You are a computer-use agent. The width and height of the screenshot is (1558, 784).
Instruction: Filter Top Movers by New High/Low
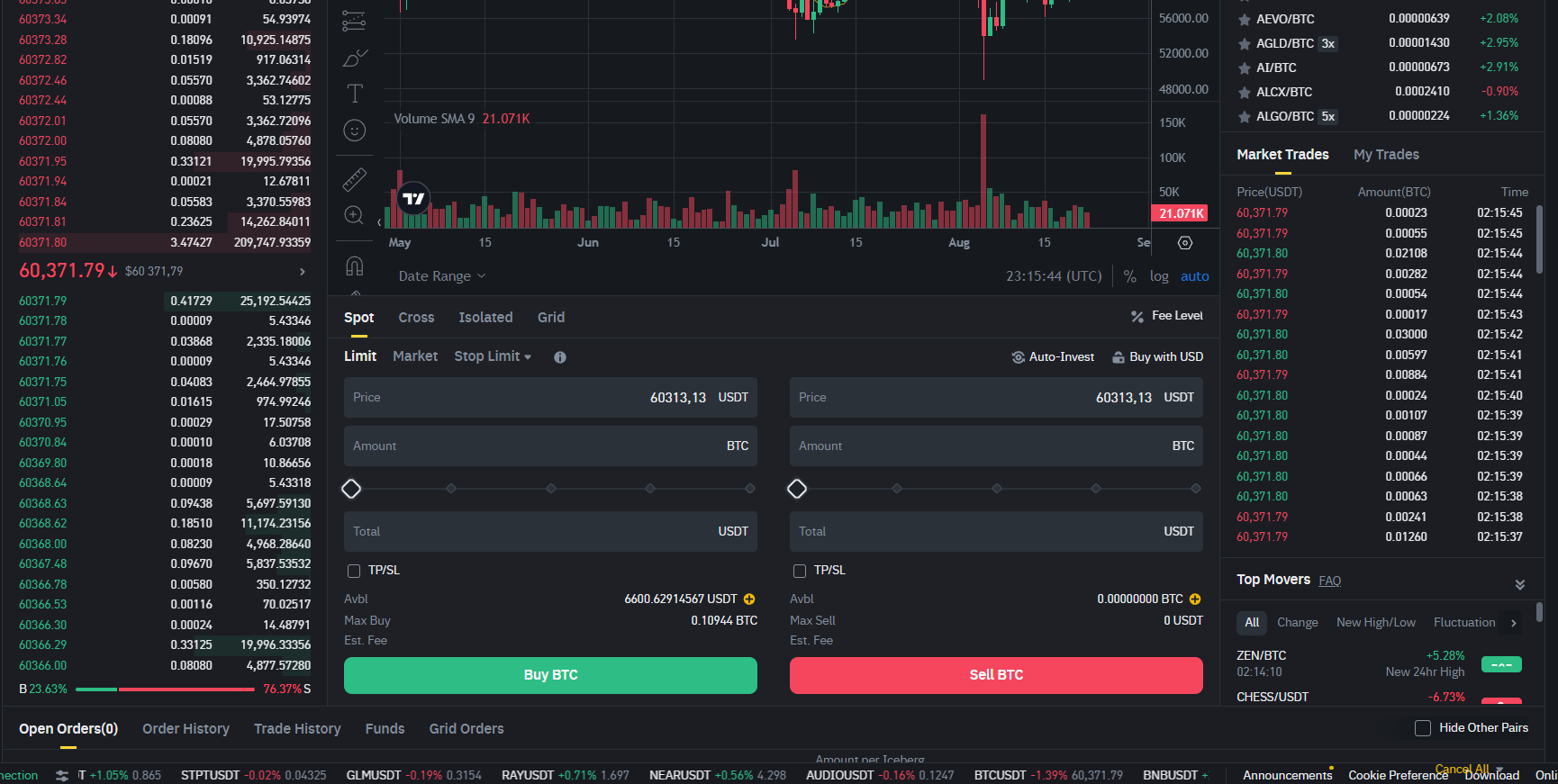pos(1375,623)
